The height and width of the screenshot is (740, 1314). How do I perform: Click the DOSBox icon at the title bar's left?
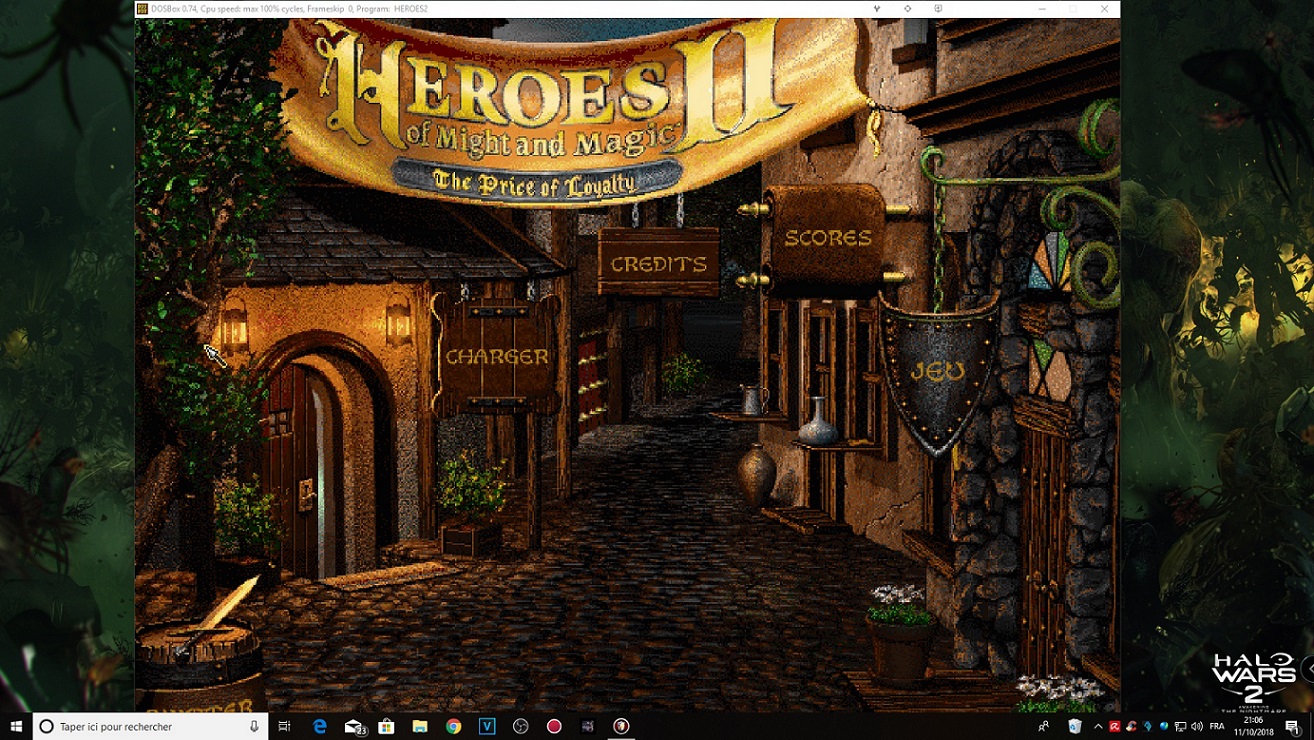click(x=143, y=9)
